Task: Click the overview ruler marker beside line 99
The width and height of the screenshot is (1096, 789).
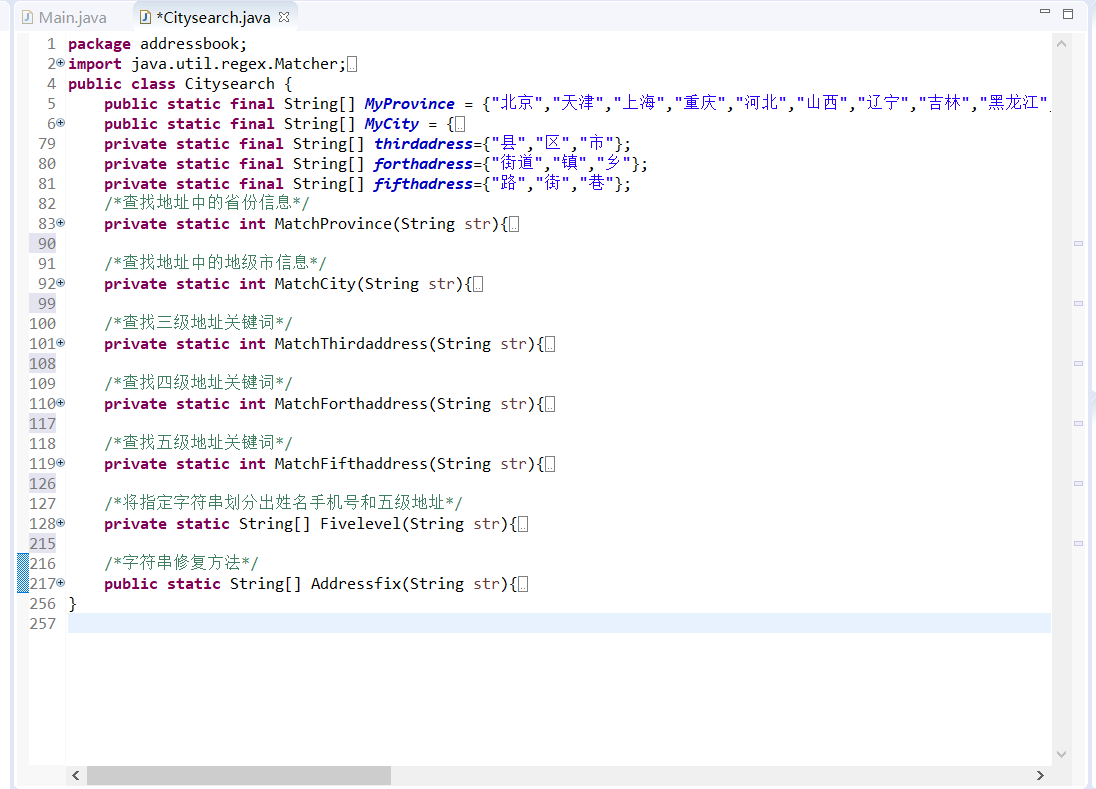Action: click(1079, 303)
